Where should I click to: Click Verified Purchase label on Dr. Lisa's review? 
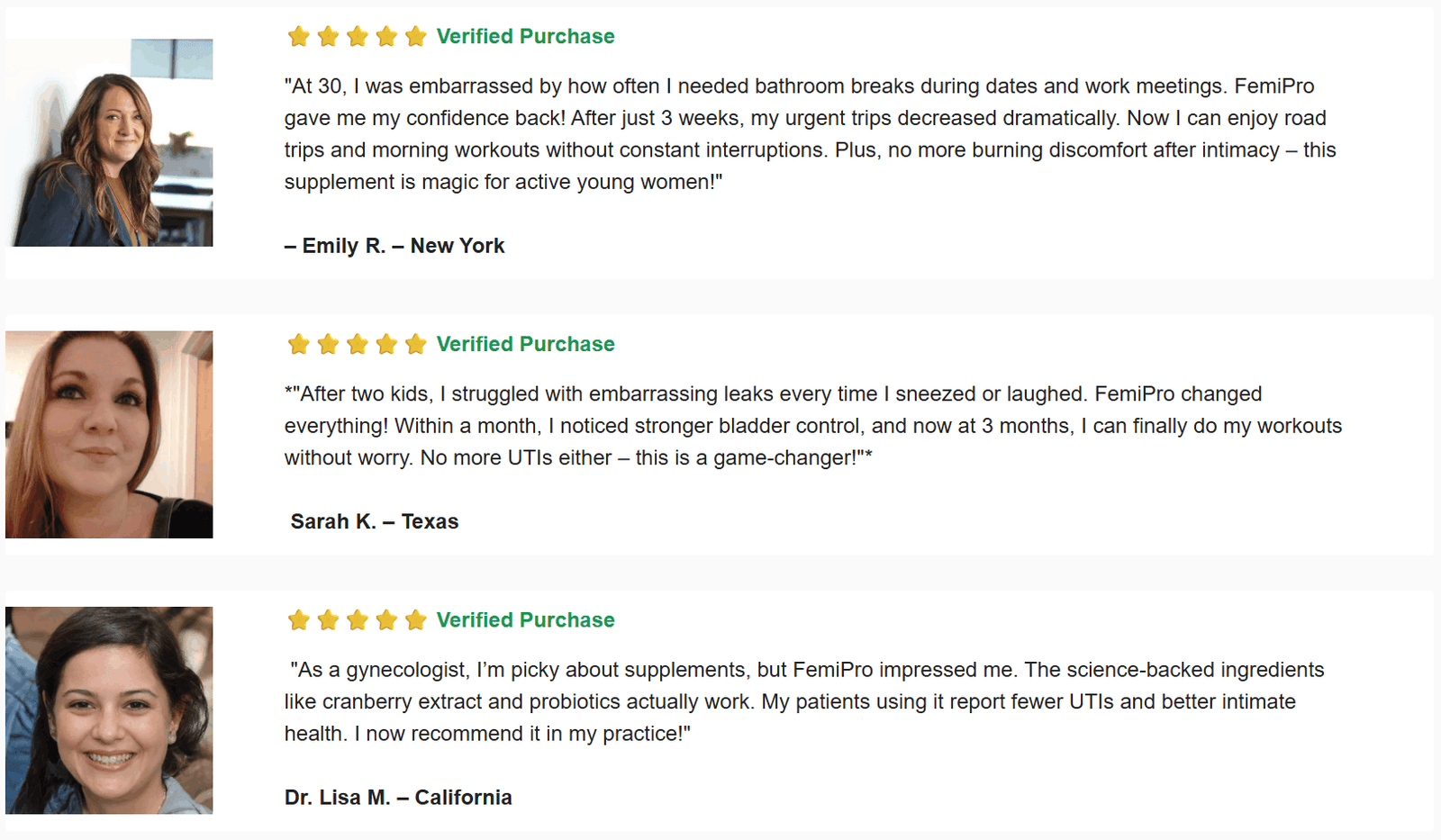pos(525,619)
